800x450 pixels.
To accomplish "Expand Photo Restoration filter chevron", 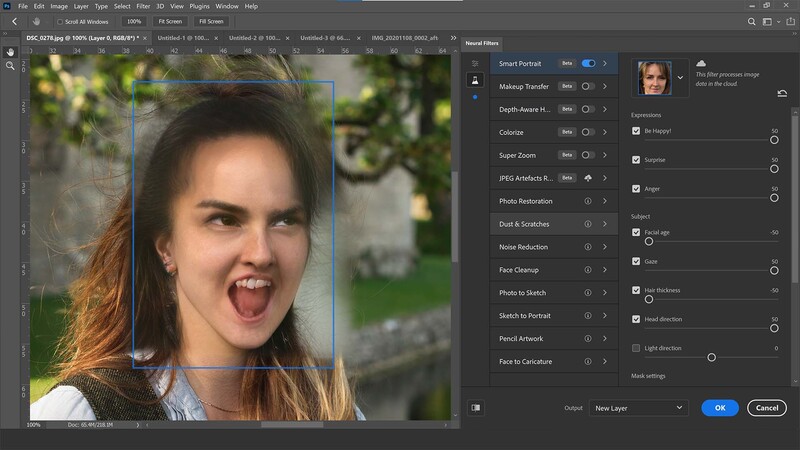I will pos(605,201).
